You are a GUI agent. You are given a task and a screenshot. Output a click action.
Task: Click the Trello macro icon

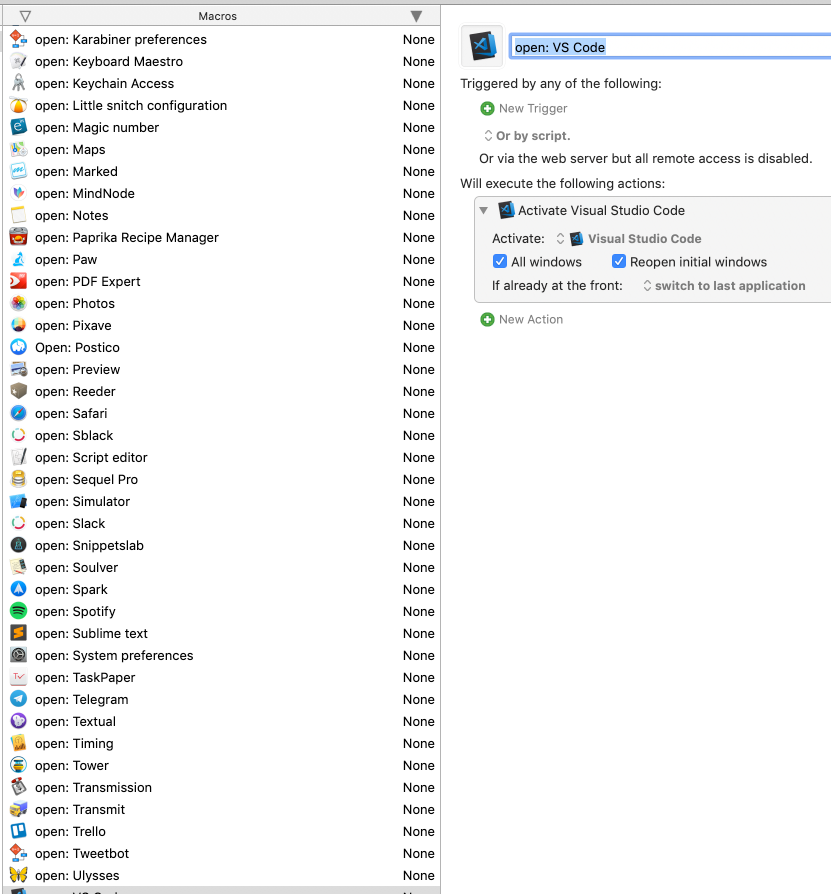(x=19, y=831)
